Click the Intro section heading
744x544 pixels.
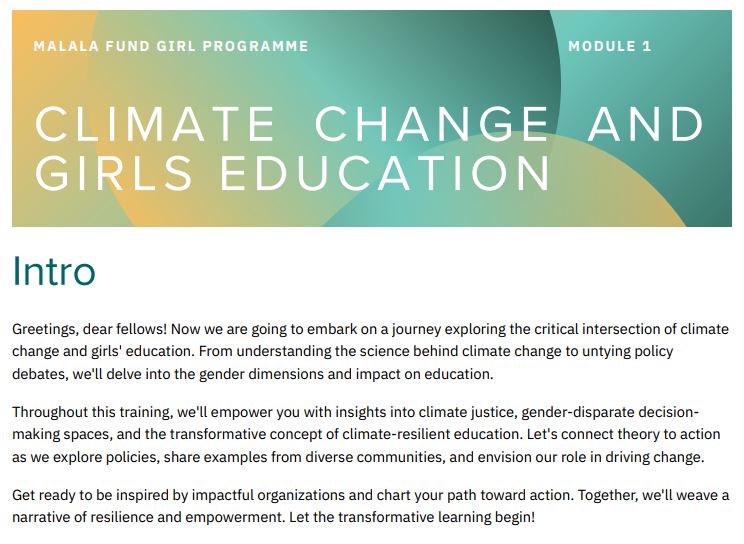tap(54, 272)
